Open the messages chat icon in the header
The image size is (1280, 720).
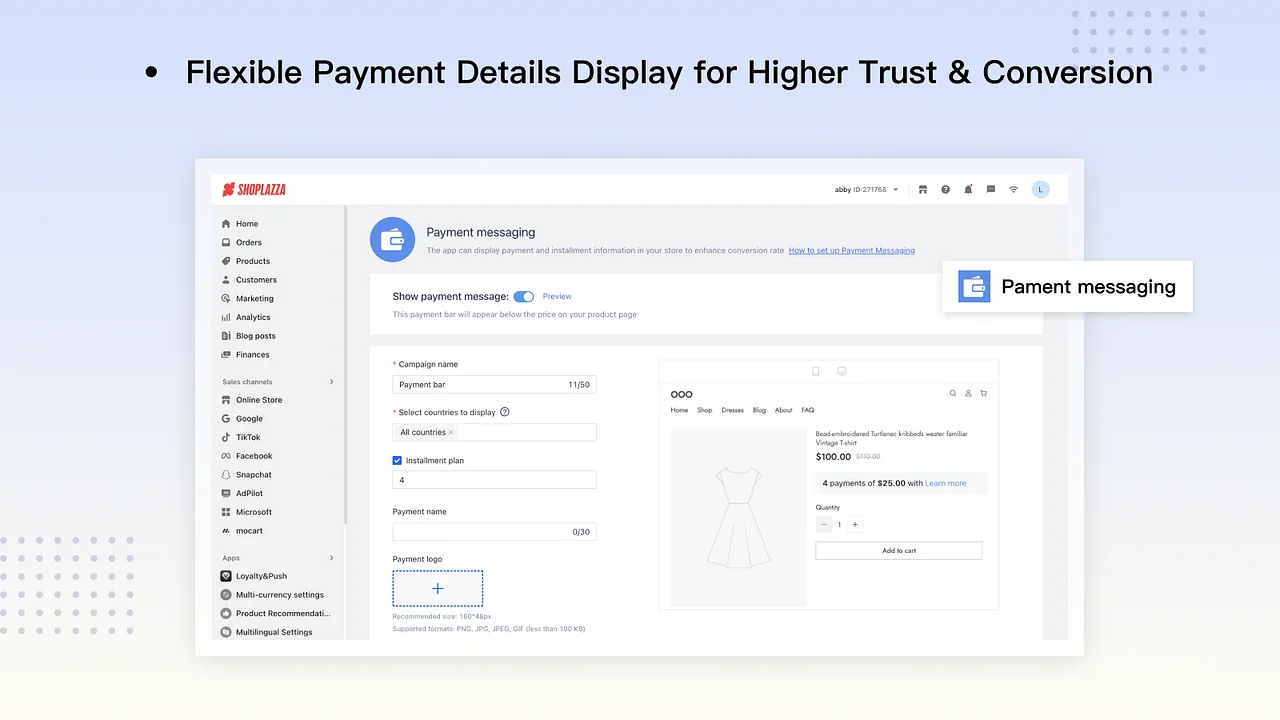click(x=990, y=189)
